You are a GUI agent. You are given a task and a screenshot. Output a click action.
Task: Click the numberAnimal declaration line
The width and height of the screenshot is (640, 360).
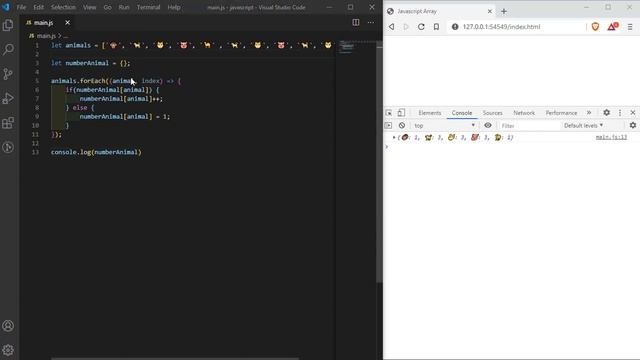pos(90,63)
